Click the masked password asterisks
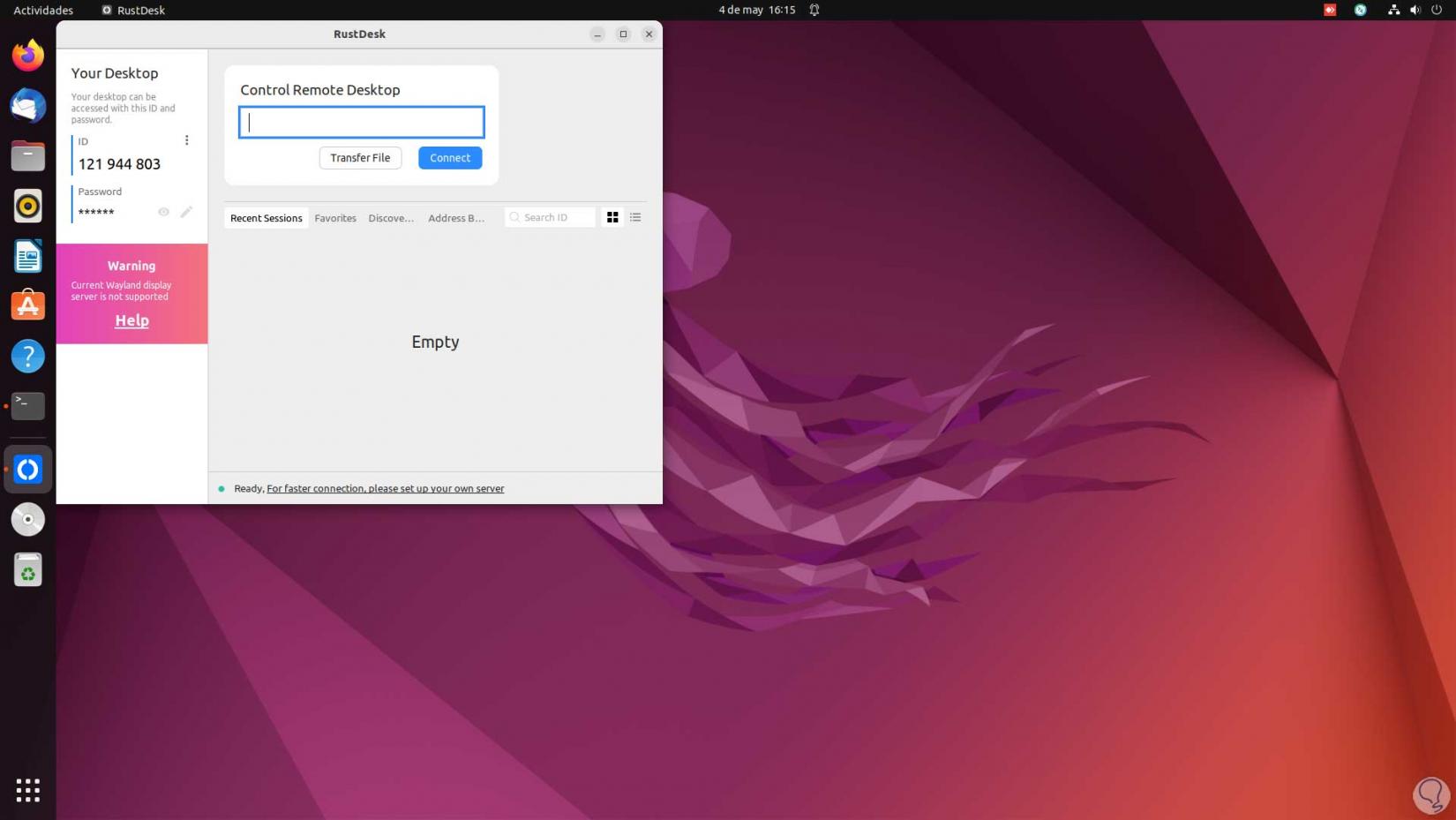The image size is (1456, 820). point(96,212)
